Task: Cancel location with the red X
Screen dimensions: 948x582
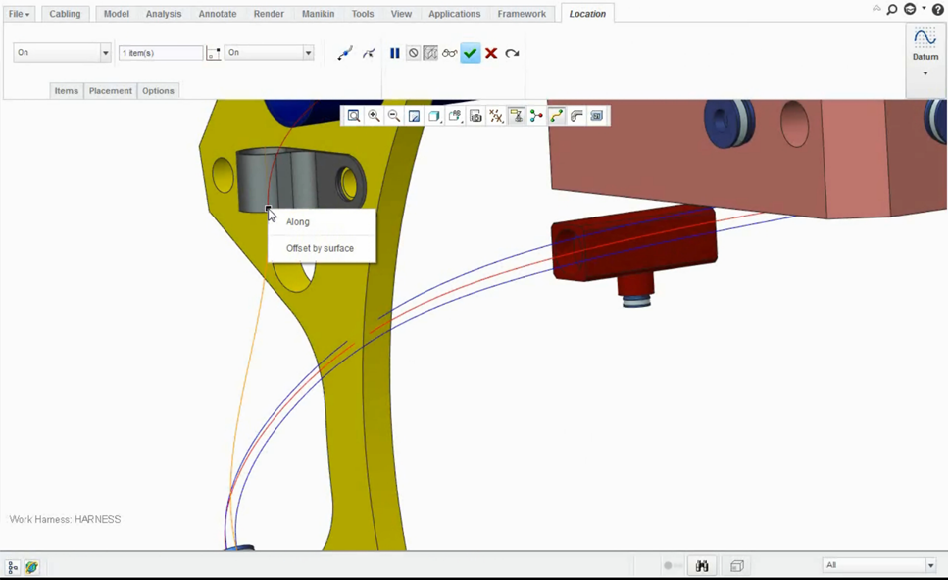Action: [x=491, y=53]
